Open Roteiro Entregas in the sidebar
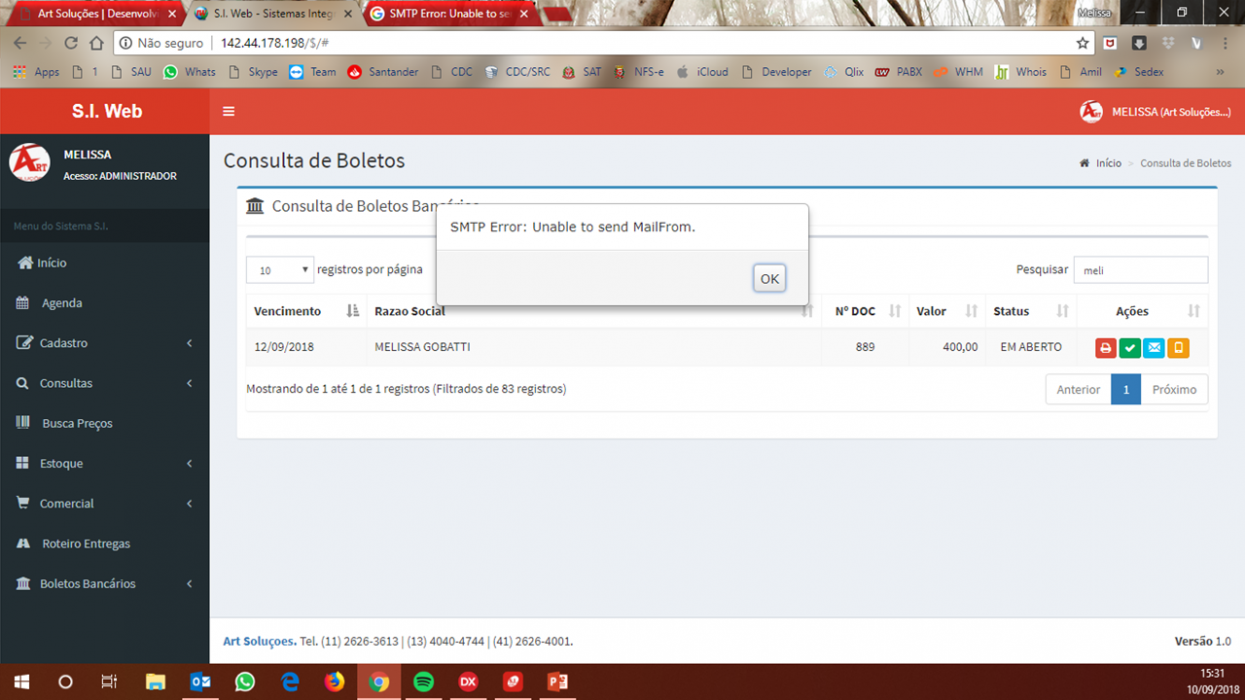This screenshot has width=1245, height=700. click(x=105, y=543)
